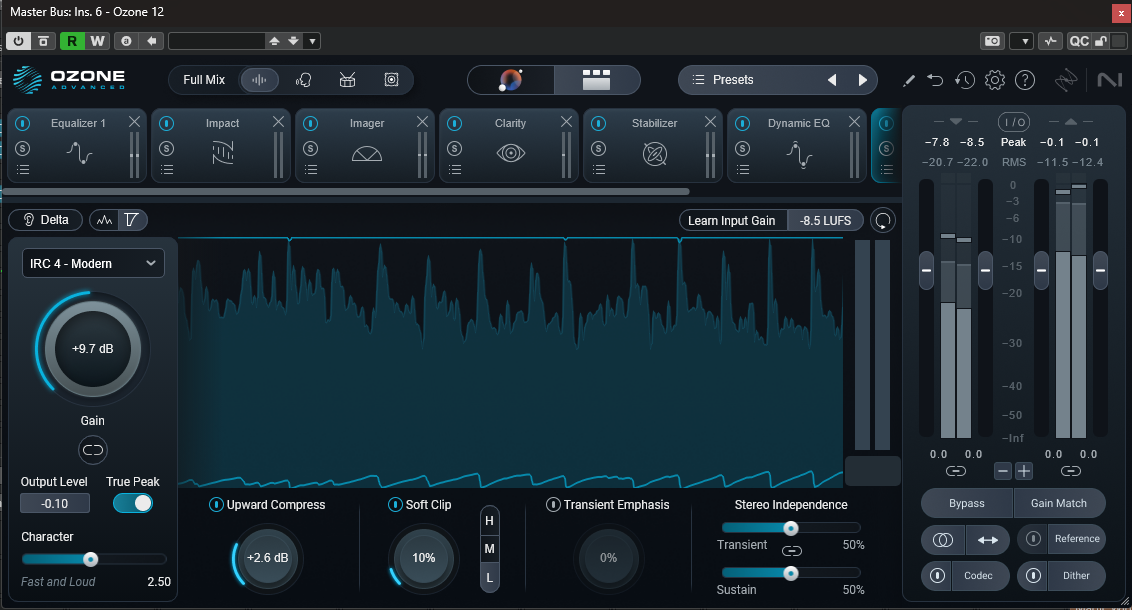Bypass the Dynamic EQ module power

742,123
